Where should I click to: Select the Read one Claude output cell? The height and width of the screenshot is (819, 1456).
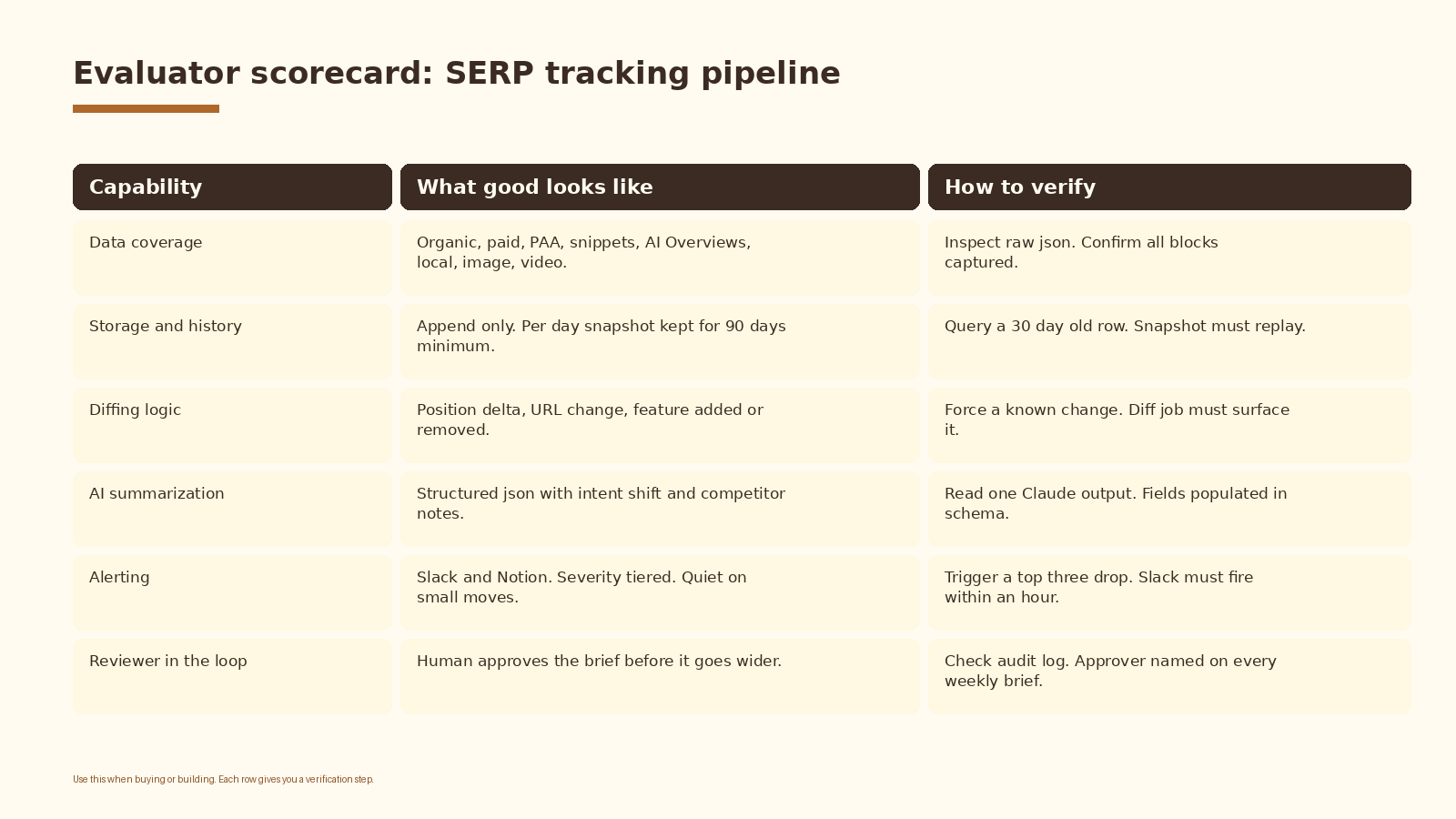1169,509
